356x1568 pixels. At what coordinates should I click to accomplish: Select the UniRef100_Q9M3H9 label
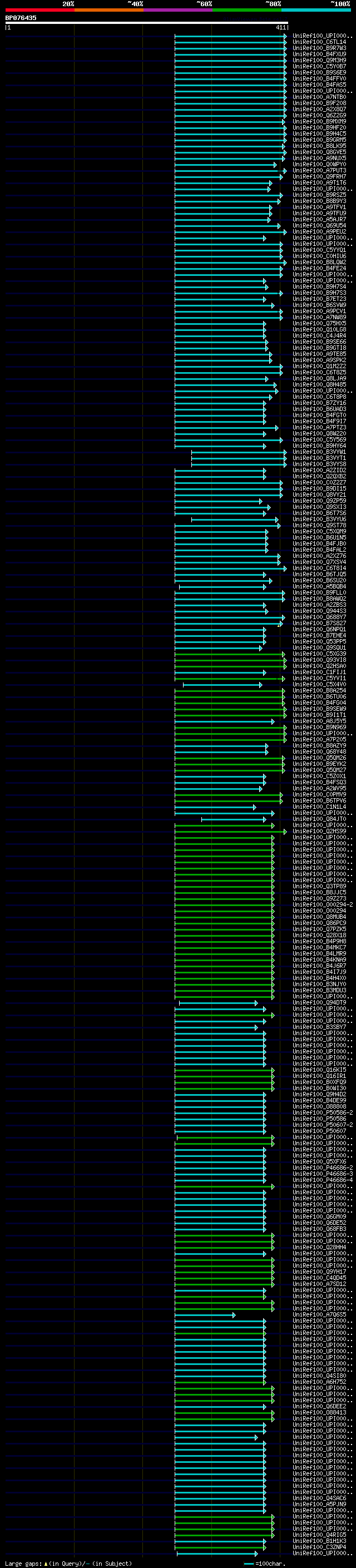click(x=319, y=60)
